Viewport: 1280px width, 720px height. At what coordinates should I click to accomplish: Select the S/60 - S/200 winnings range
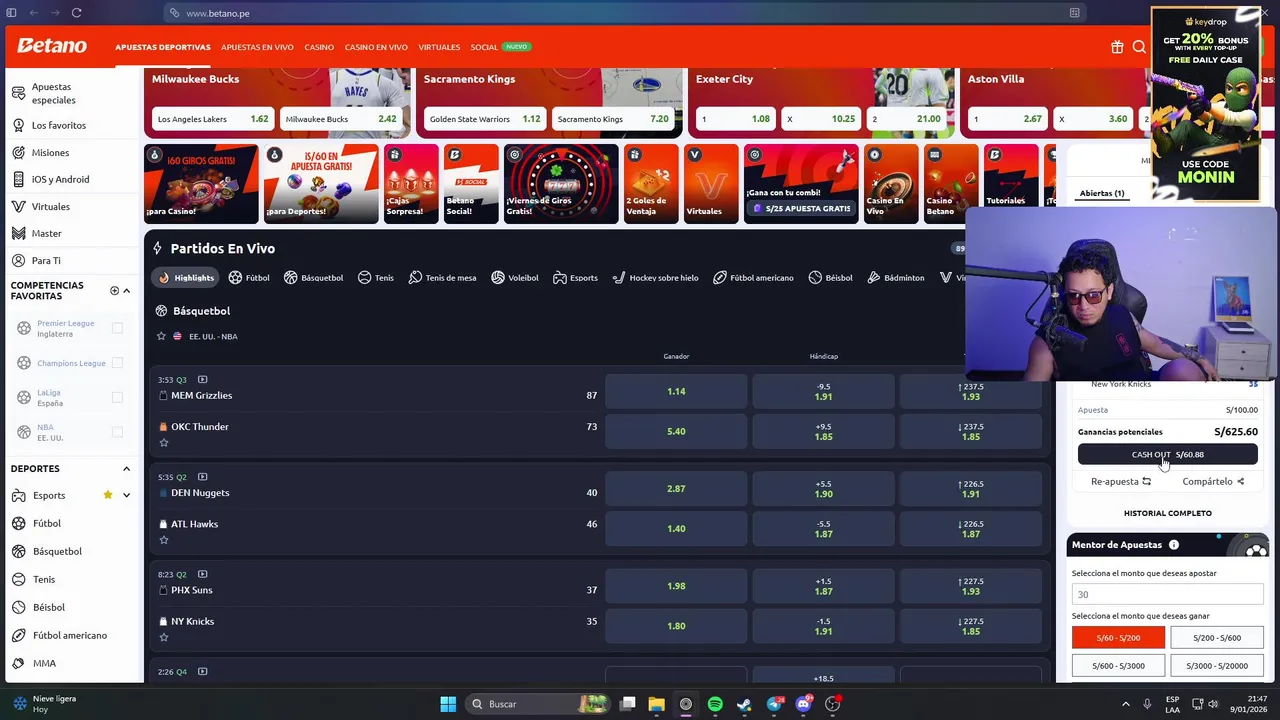tap(1118, 638)
